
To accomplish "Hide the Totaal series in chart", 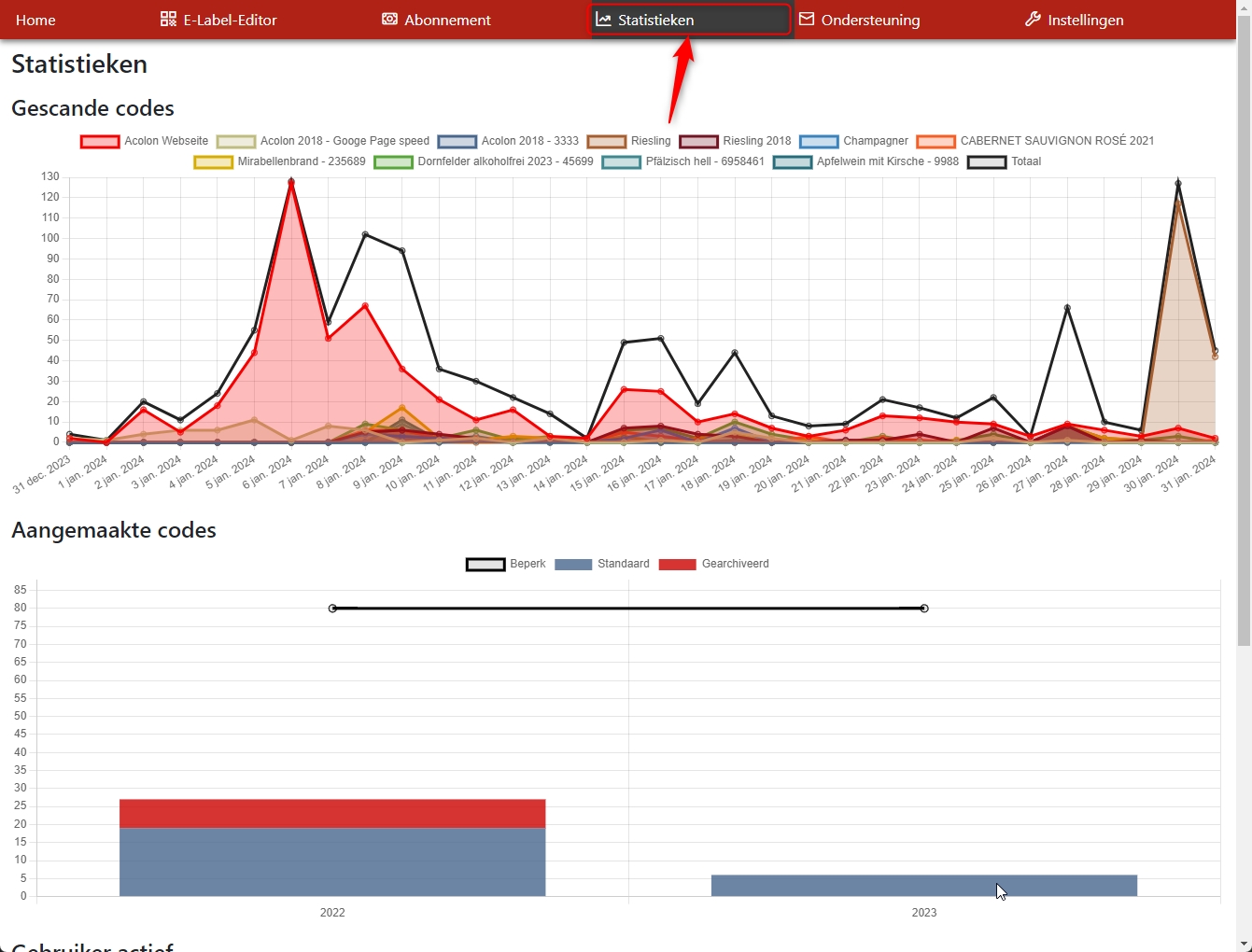I will (1025, 161).
